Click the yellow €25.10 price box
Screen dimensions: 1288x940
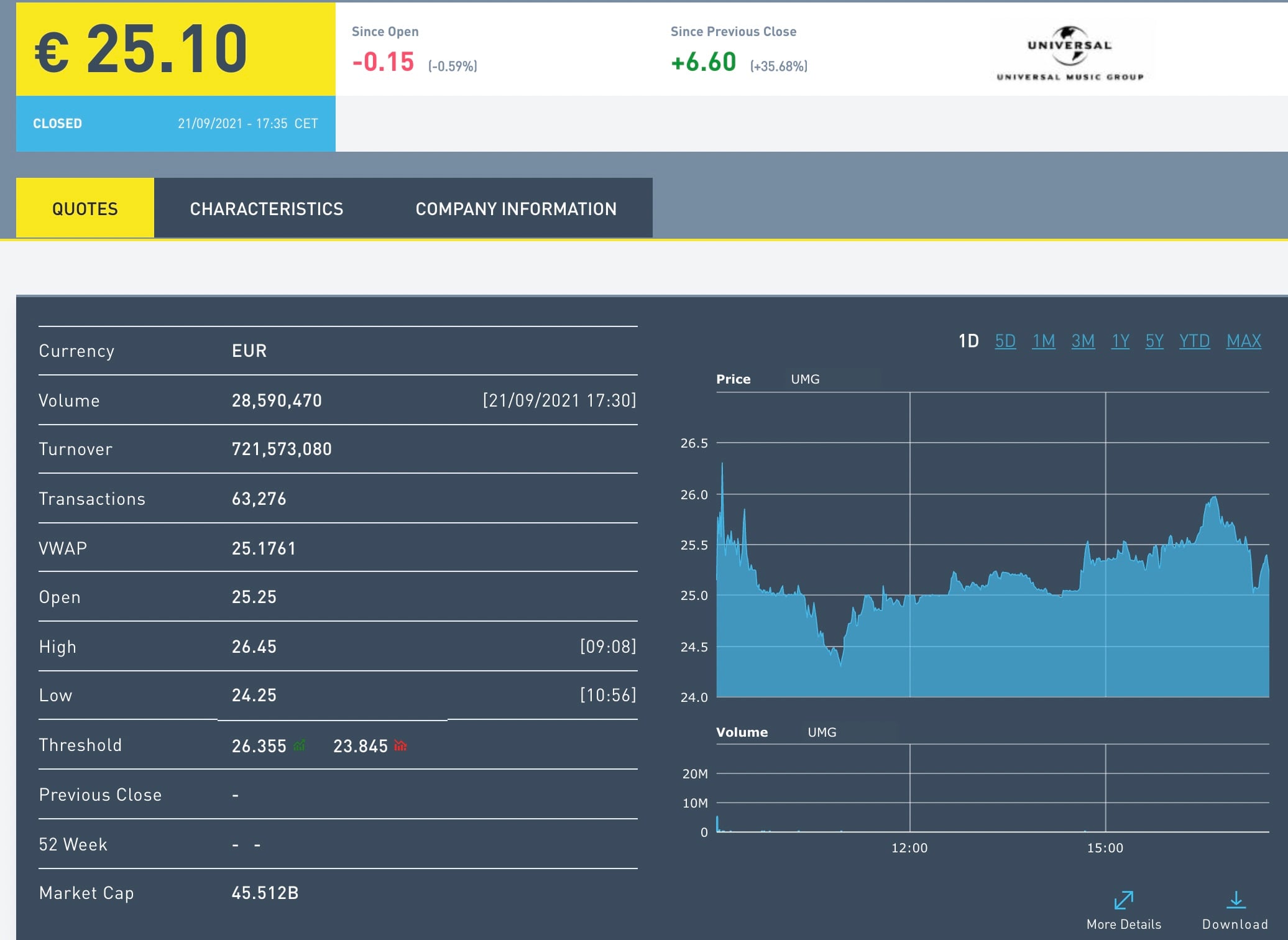(175, 49)
